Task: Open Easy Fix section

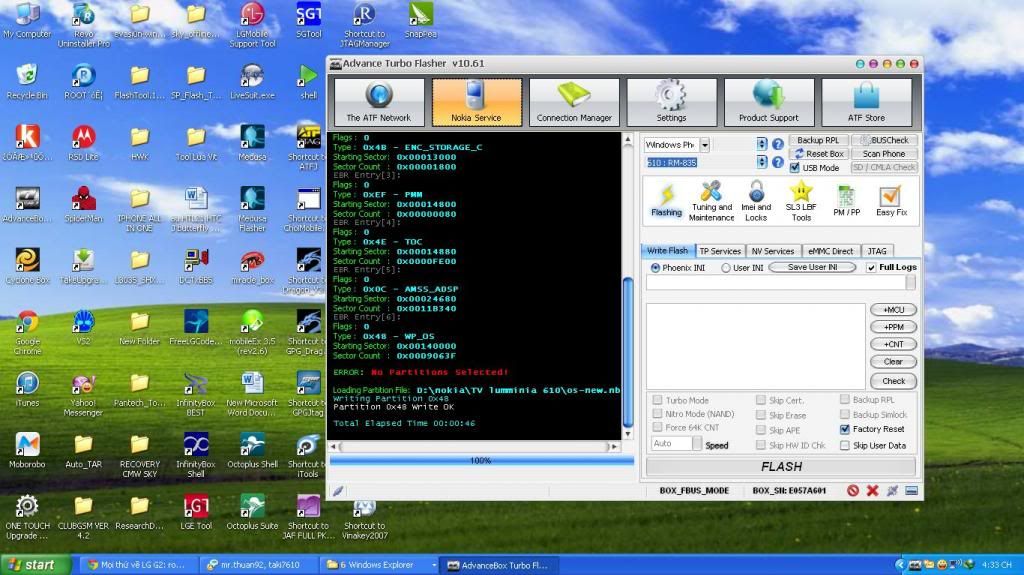Action: 891,201
